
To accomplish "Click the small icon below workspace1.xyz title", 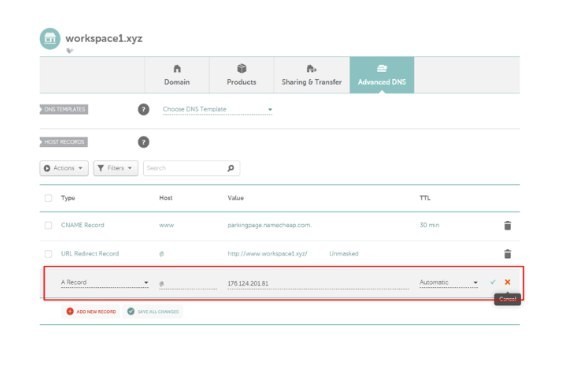I will (70, 51).
